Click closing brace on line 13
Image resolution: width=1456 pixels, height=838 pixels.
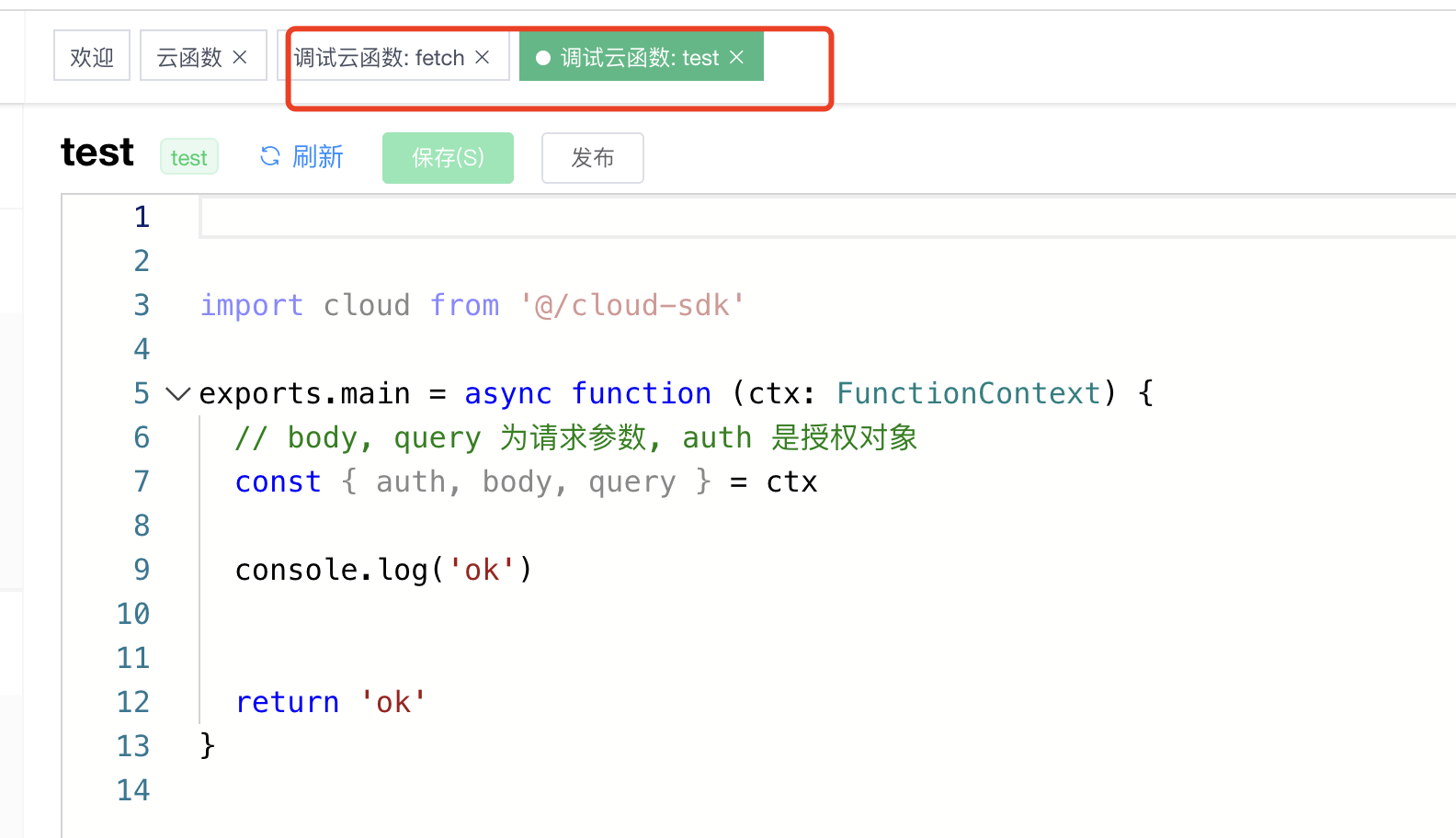pos(208,745)
